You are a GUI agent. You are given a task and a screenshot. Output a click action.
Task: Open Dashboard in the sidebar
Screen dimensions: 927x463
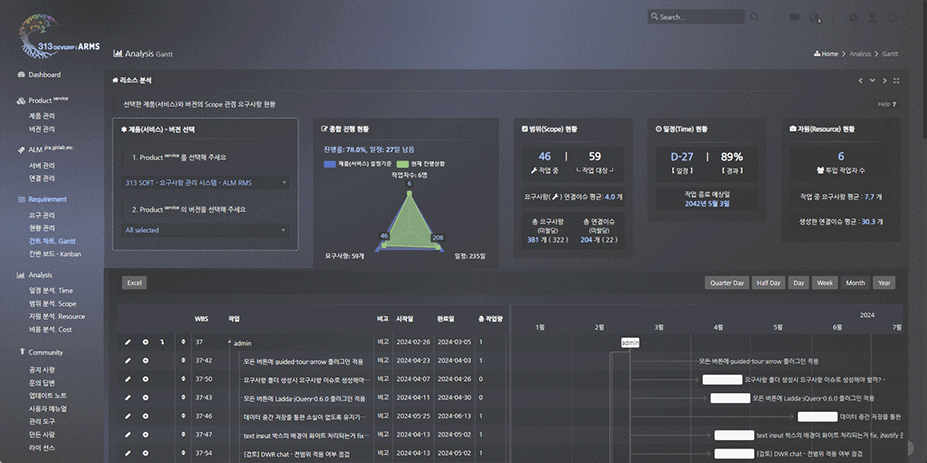[44, 75]
